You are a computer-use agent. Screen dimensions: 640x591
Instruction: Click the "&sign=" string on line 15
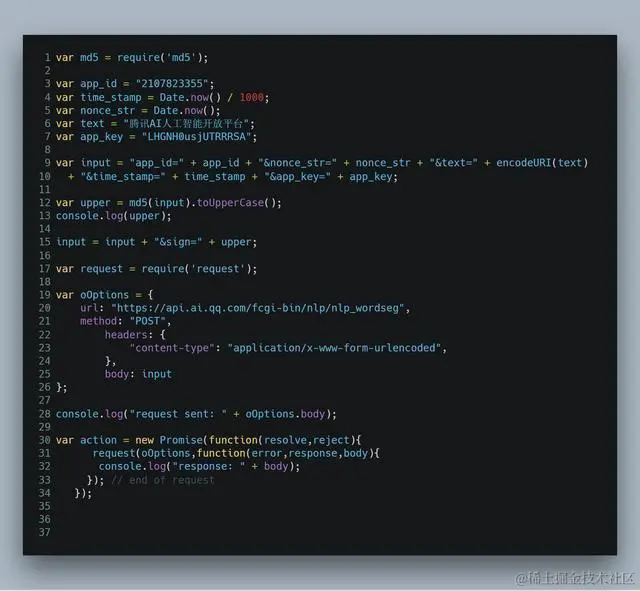pyautogui.click(x=178, y=242)
